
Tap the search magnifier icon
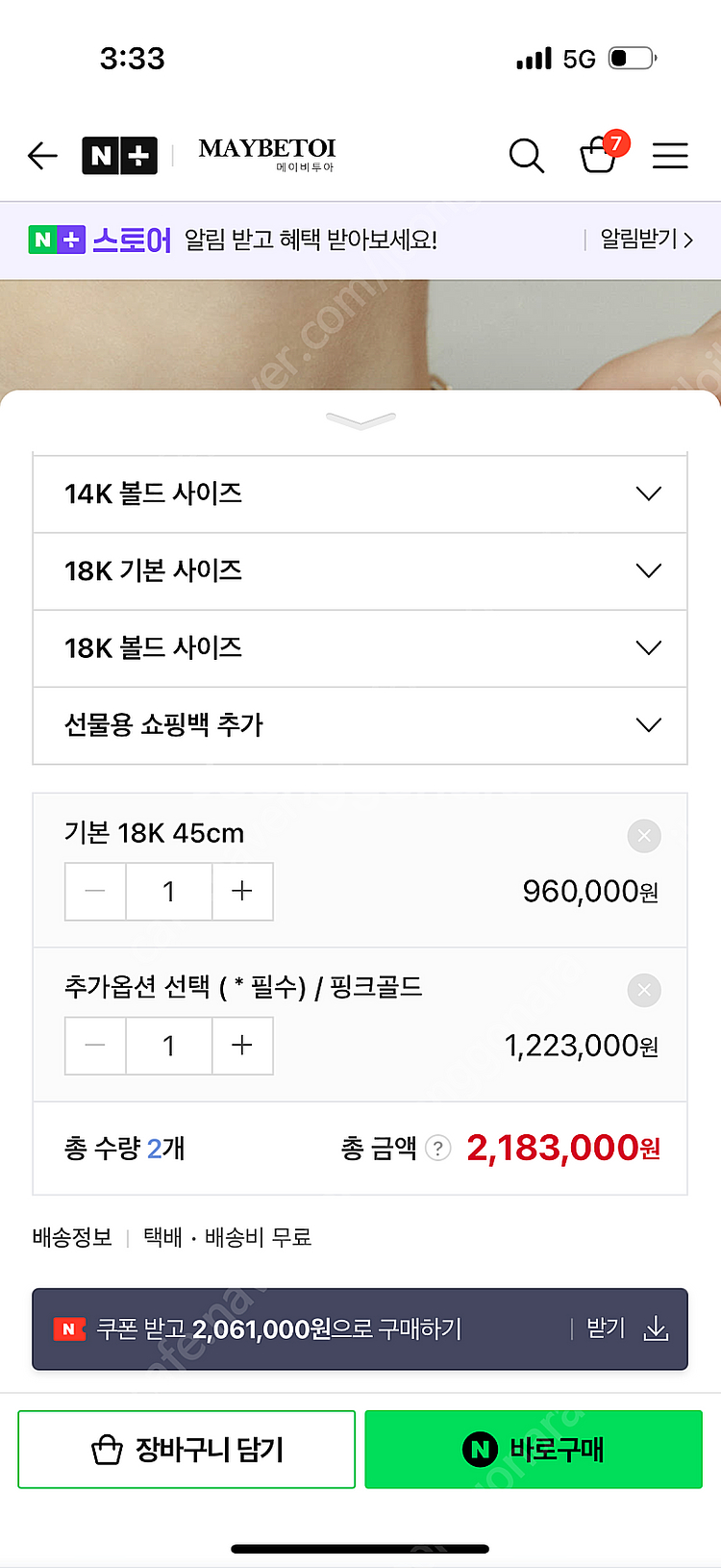tap(526, 155)
